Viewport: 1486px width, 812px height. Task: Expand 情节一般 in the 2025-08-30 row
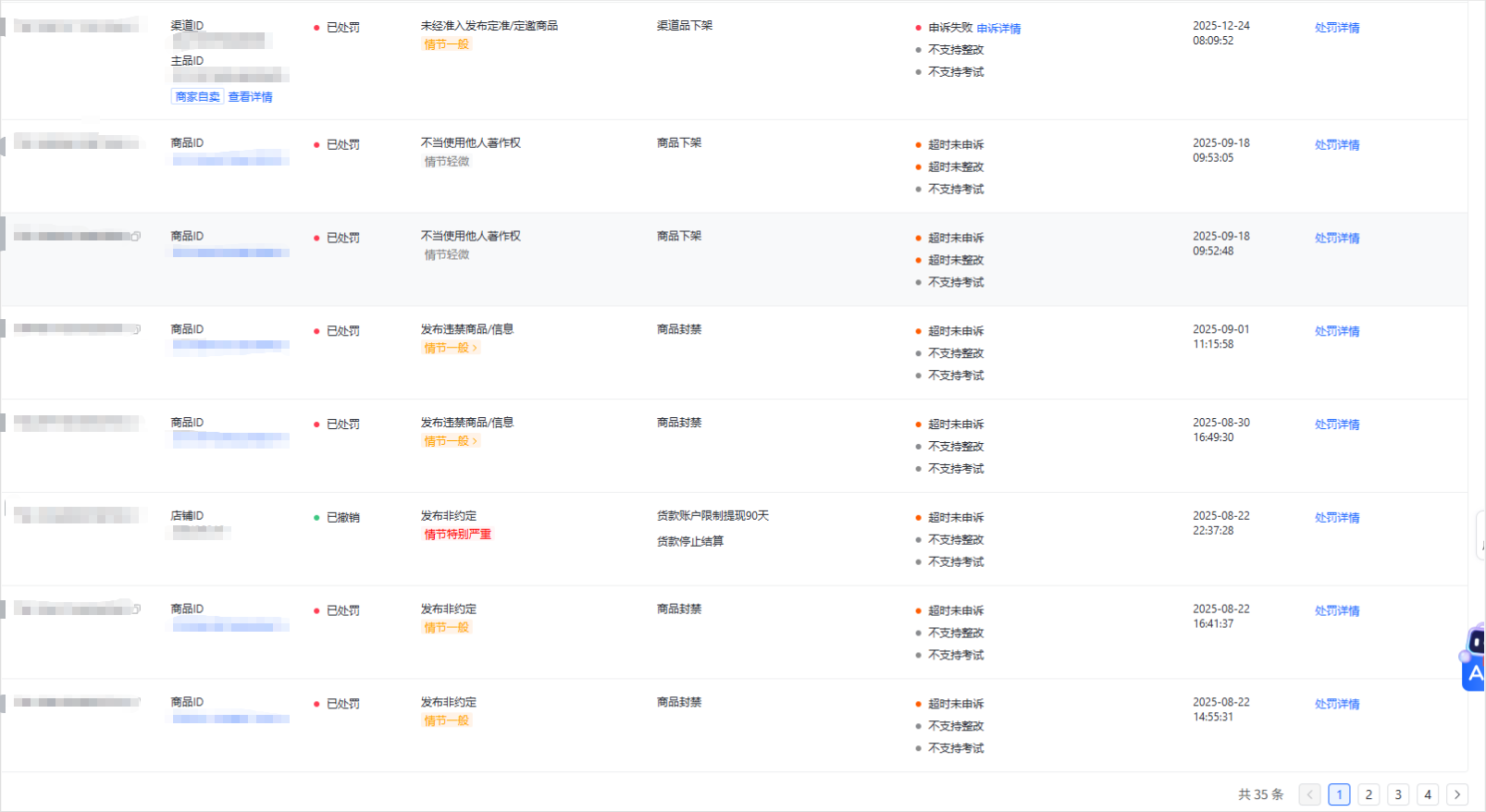point(451,441)
